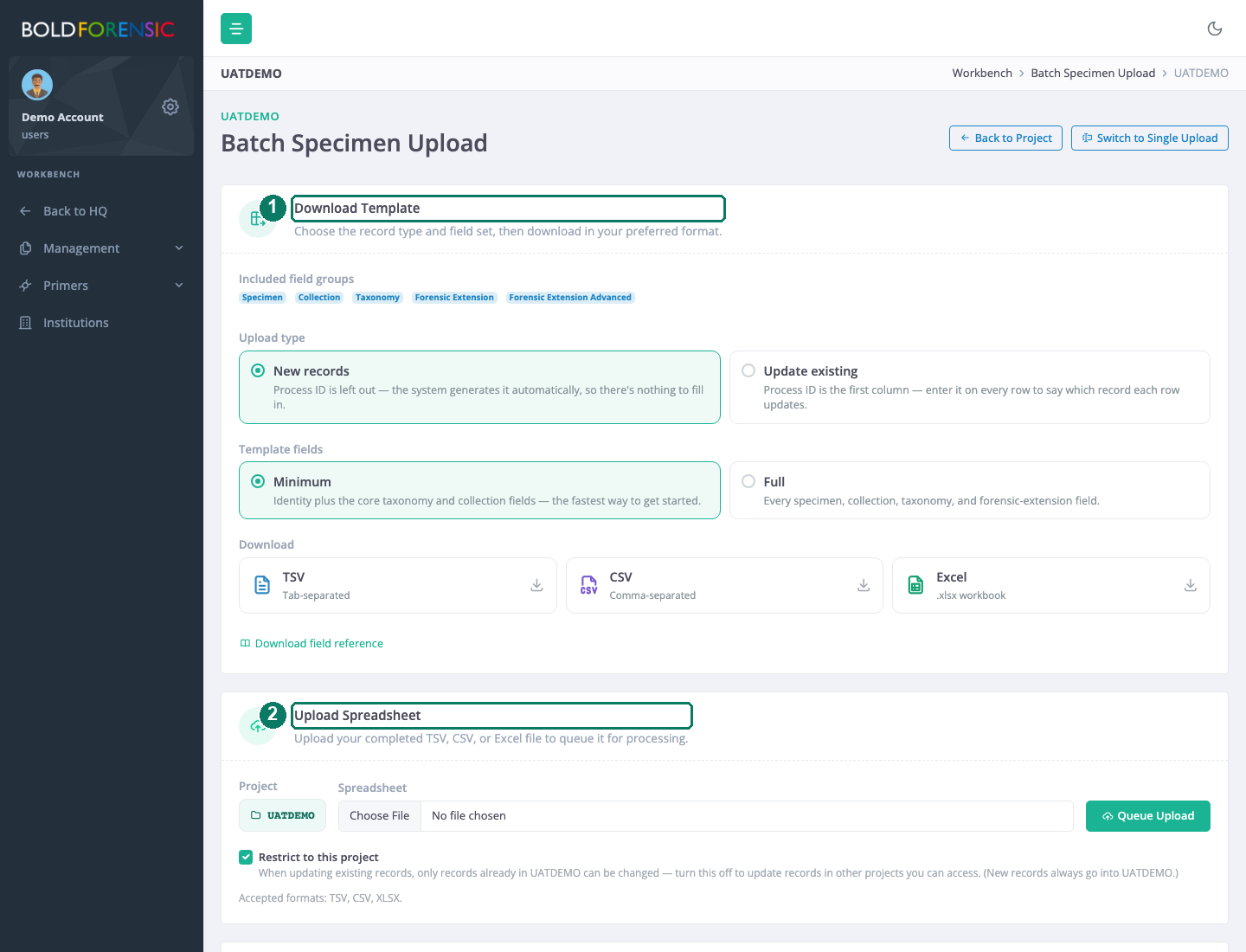Viewport: 1246px width, 952px height.
Task: Click the Batch Specimen Upload page title
Action: (x=354, y=143)
